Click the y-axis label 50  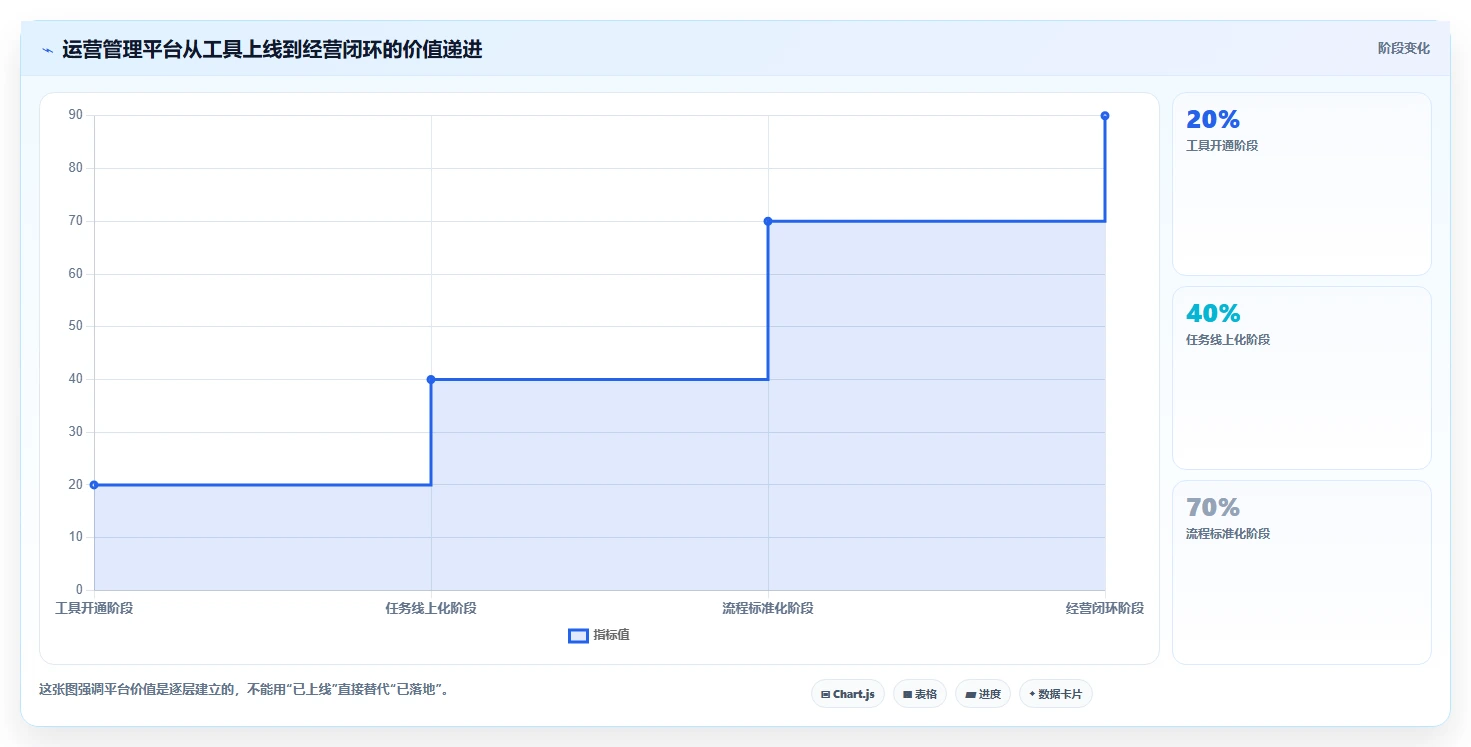click(x=76, y=326)
